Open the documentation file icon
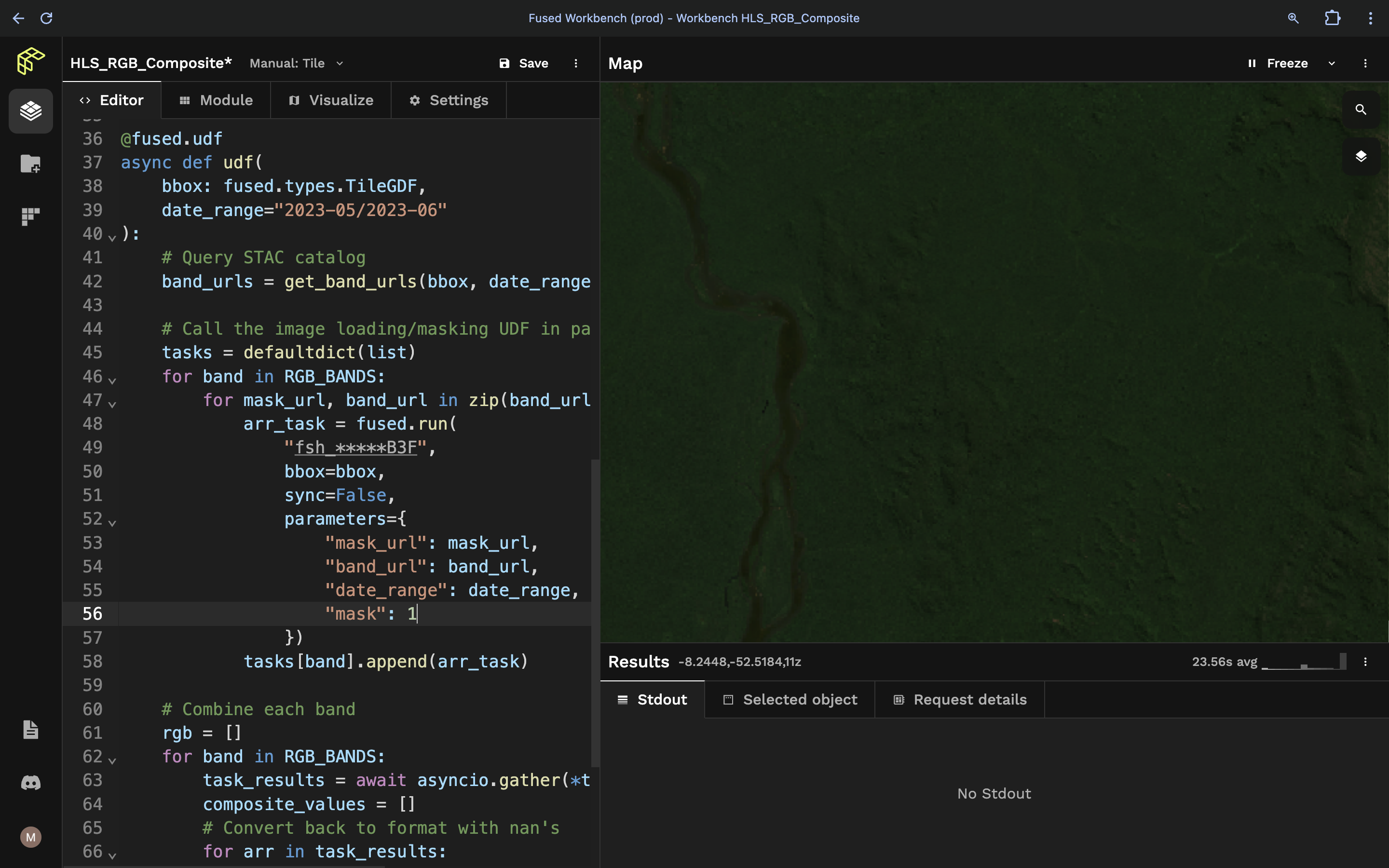The image size is (1389, 868). (x=30, y=730)
